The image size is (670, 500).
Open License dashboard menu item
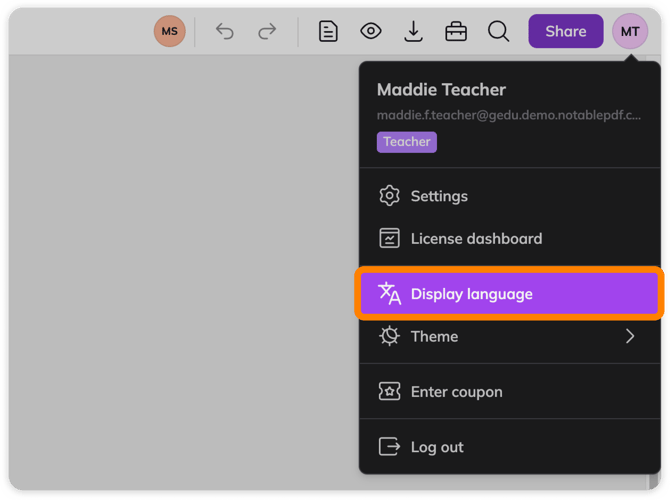point(510,238)
